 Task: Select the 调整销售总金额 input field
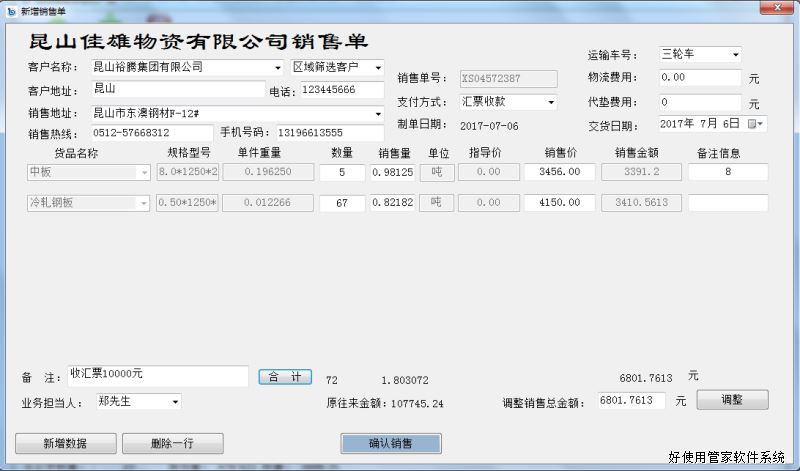pyautogui.click(x=631, y=400)
